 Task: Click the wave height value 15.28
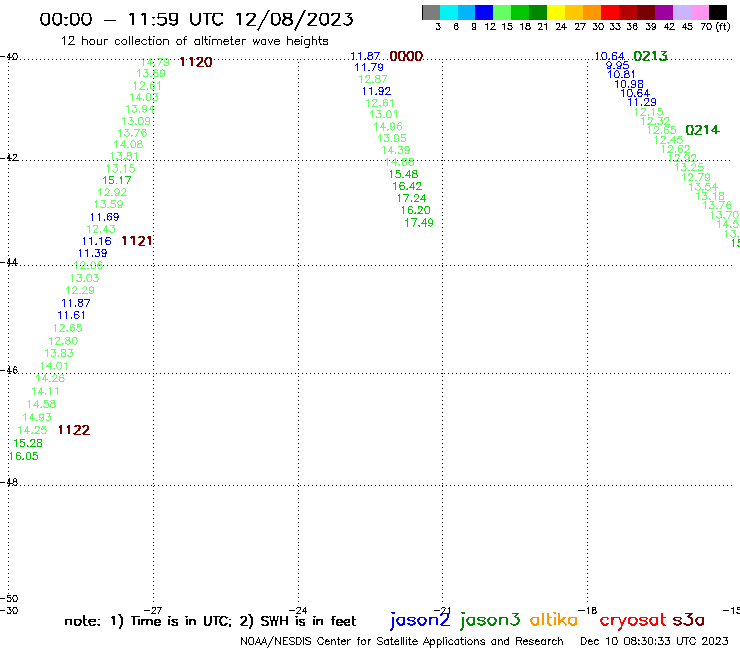[x=28, y=443]
